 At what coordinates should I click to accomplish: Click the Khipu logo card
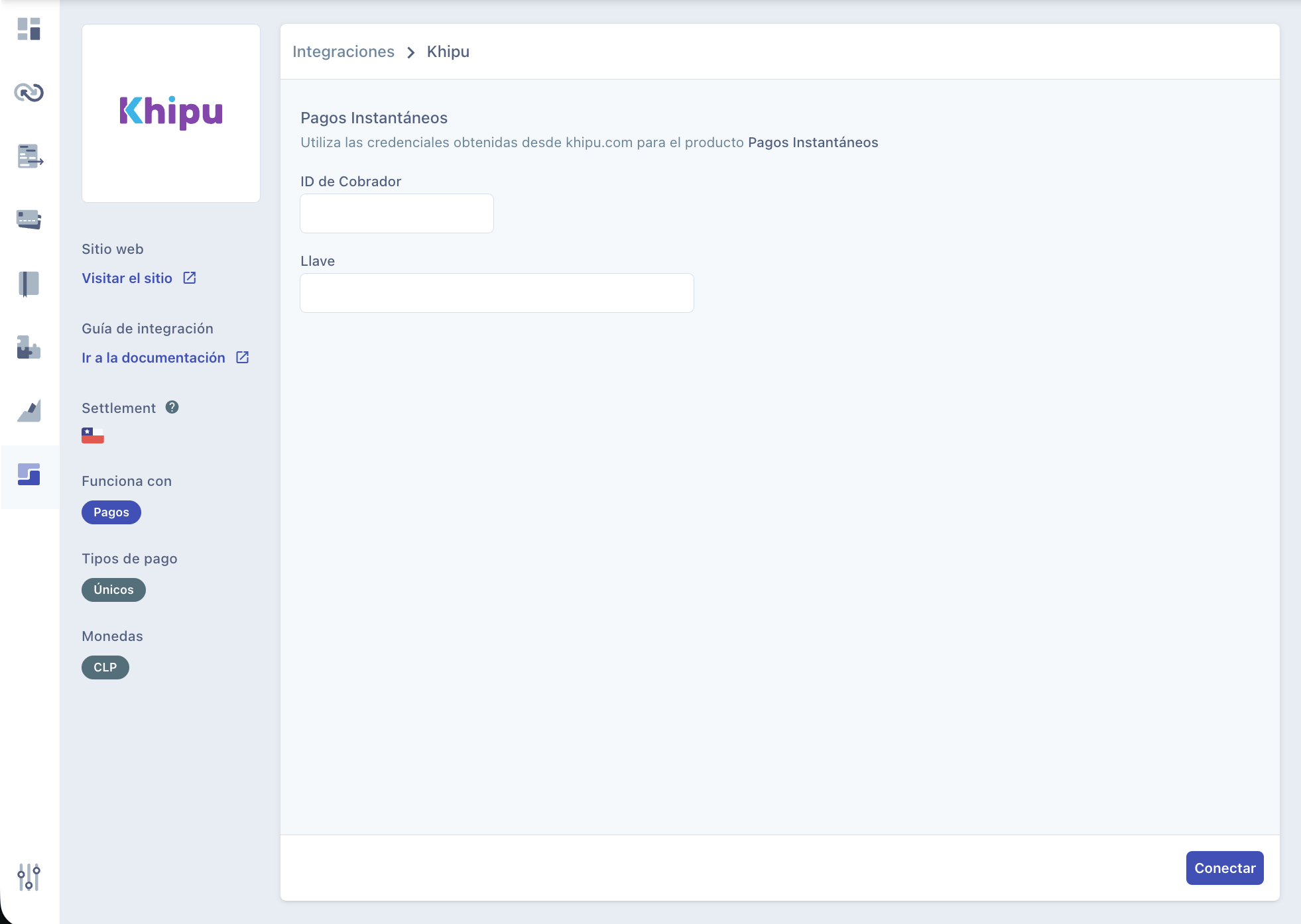pos(171,113)
